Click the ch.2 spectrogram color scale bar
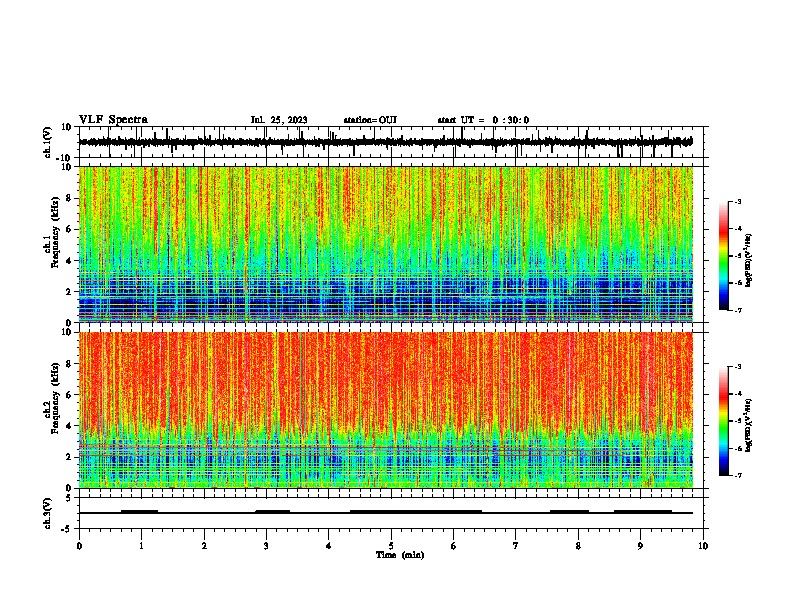The height and width of the screenshot is (612, 792). point(723,421)
